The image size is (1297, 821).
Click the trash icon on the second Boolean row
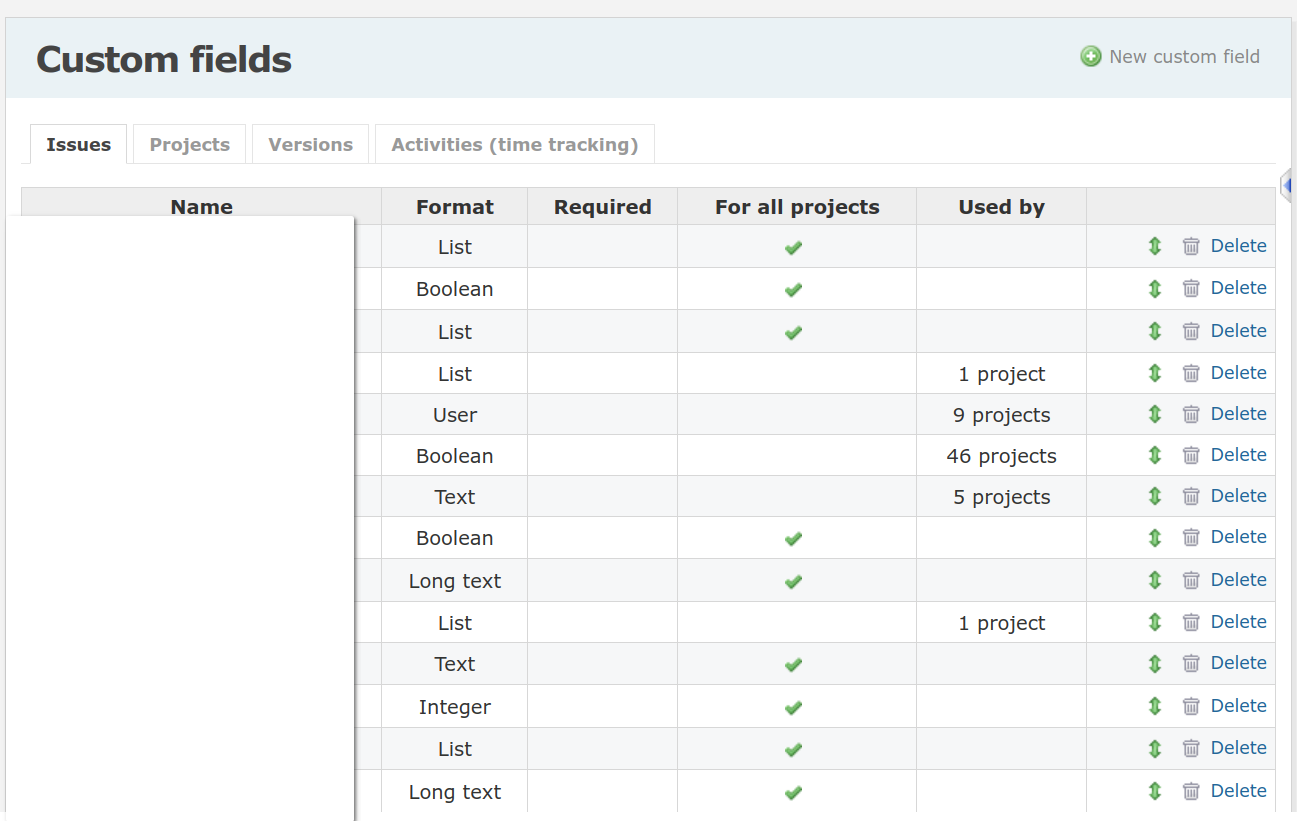pyautogui.click(x=1191, y=455)
